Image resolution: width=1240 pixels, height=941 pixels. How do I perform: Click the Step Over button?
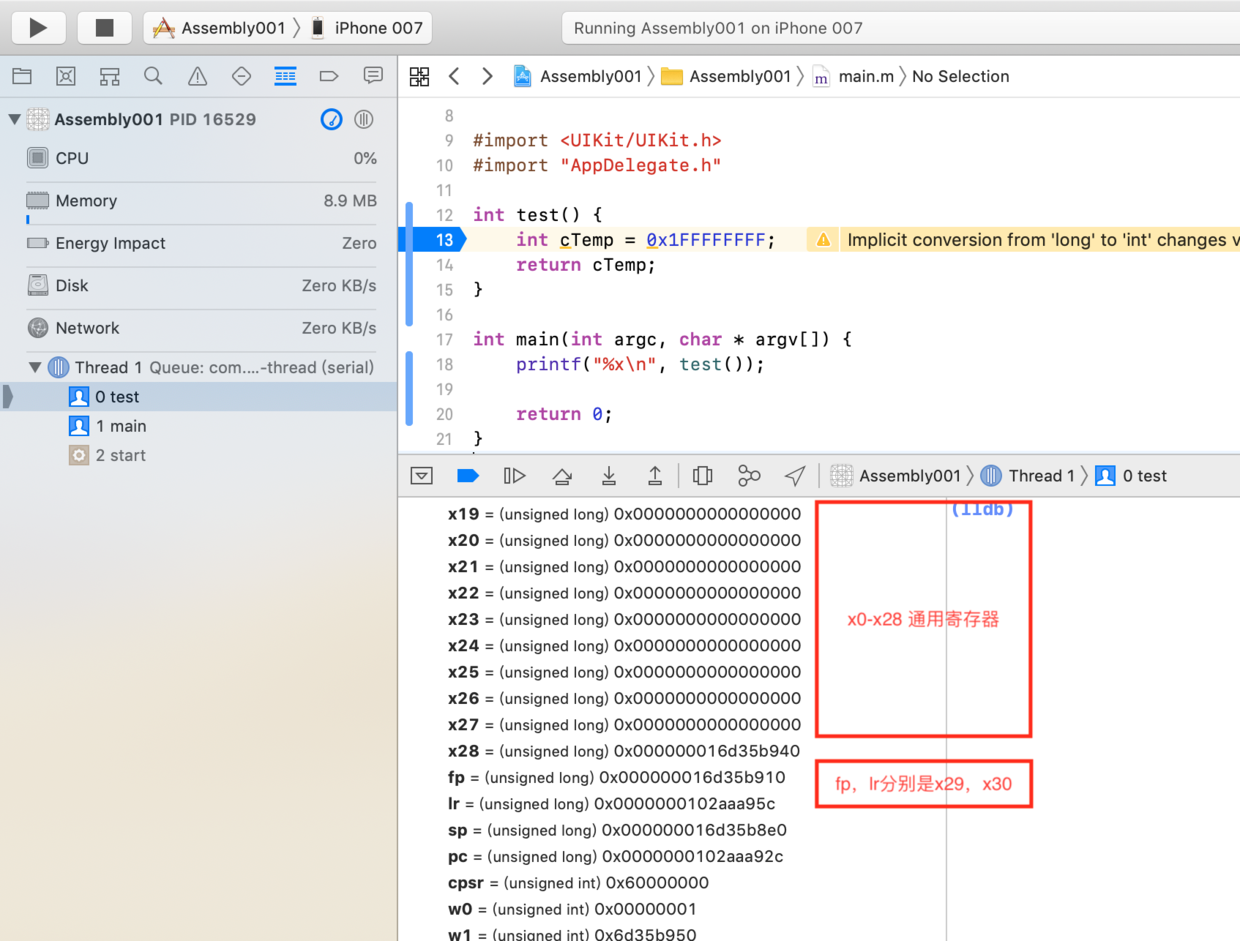tap(562, 476)
